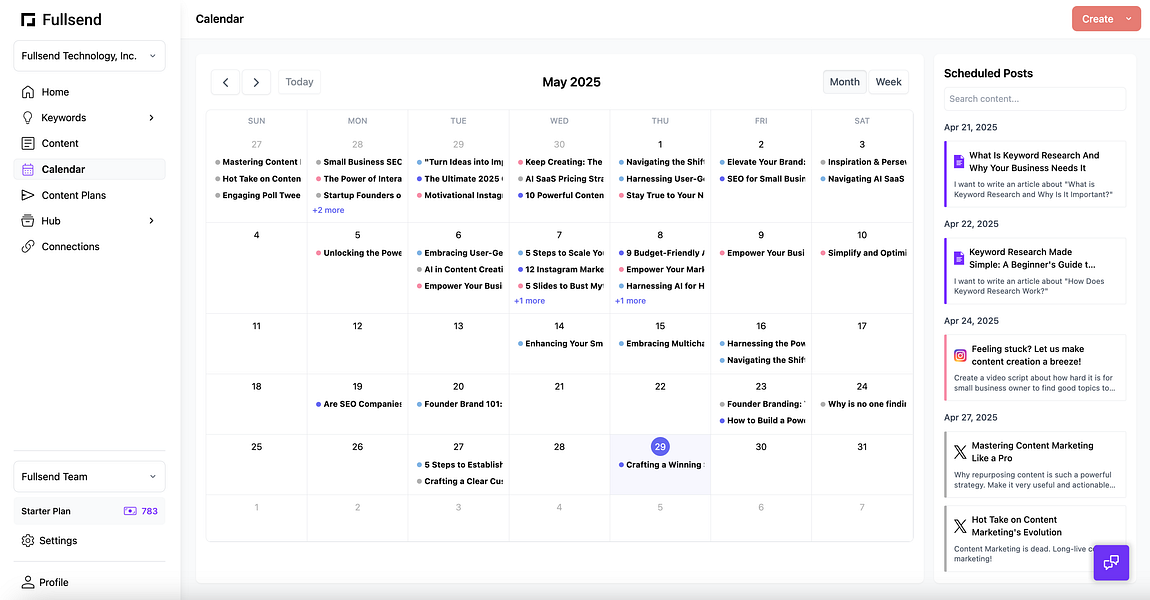Screen dimensions: 1150x600
Task: Open the Home page from its house icon
Action: click(x=28, y=92)
